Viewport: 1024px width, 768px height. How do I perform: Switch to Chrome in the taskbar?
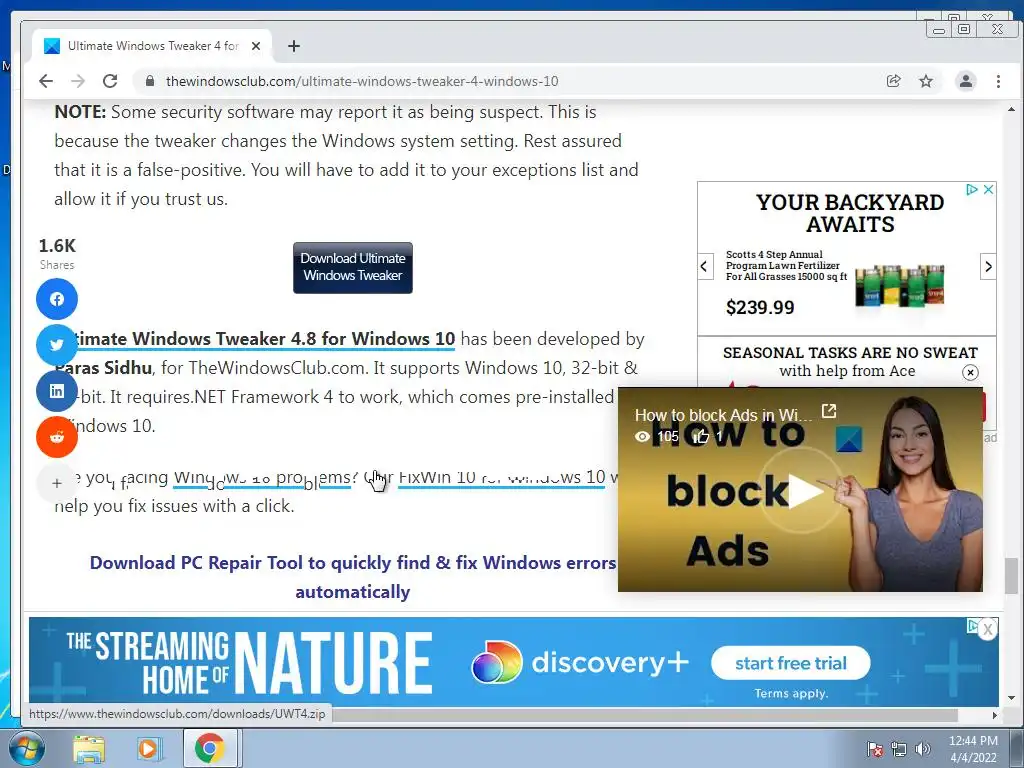click(210, 748)
